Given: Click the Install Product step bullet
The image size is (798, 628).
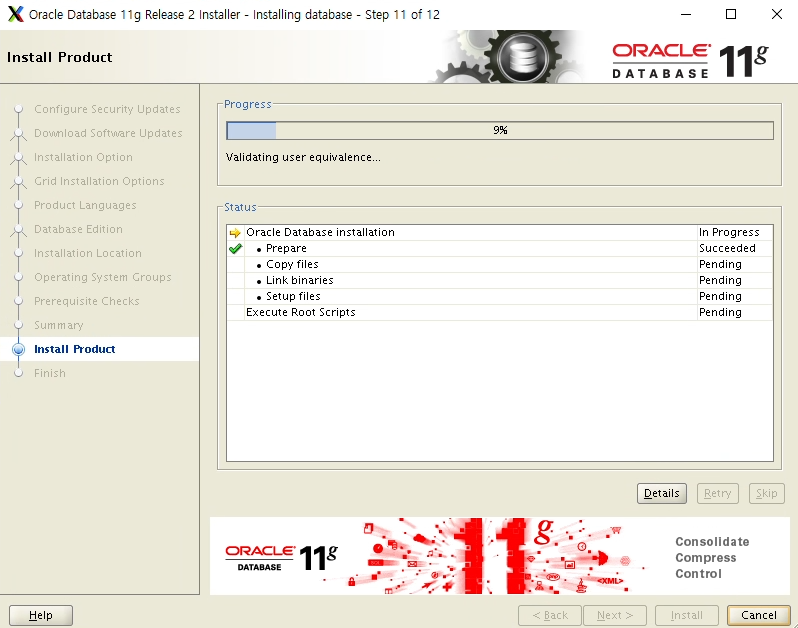Looking at the screenshot, I should tap(18, 349).
